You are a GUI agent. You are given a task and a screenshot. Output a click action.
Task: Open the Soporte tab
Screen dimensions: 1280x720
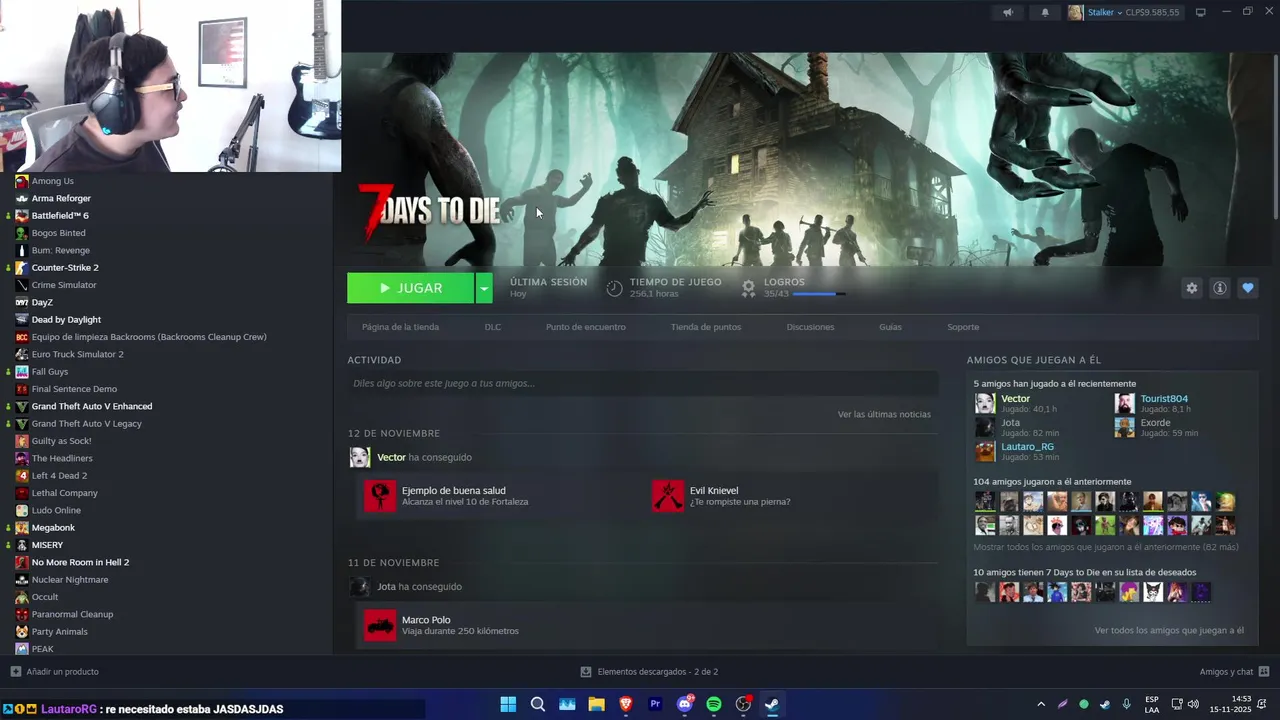[963, 327]
